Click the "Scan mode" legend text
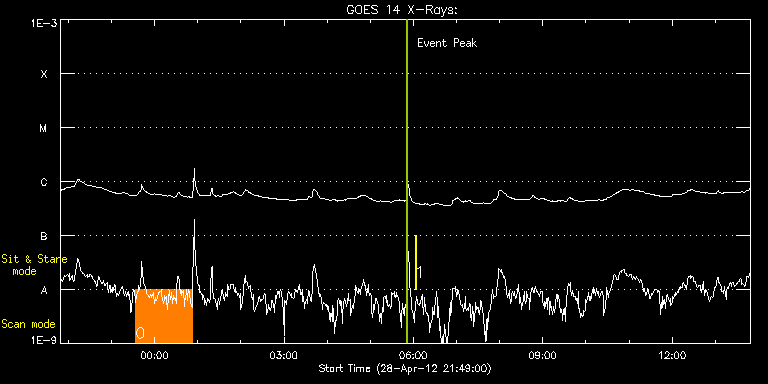Image resolution: width=768 pixels, height=384 pixels. click(x=28, y=324)
